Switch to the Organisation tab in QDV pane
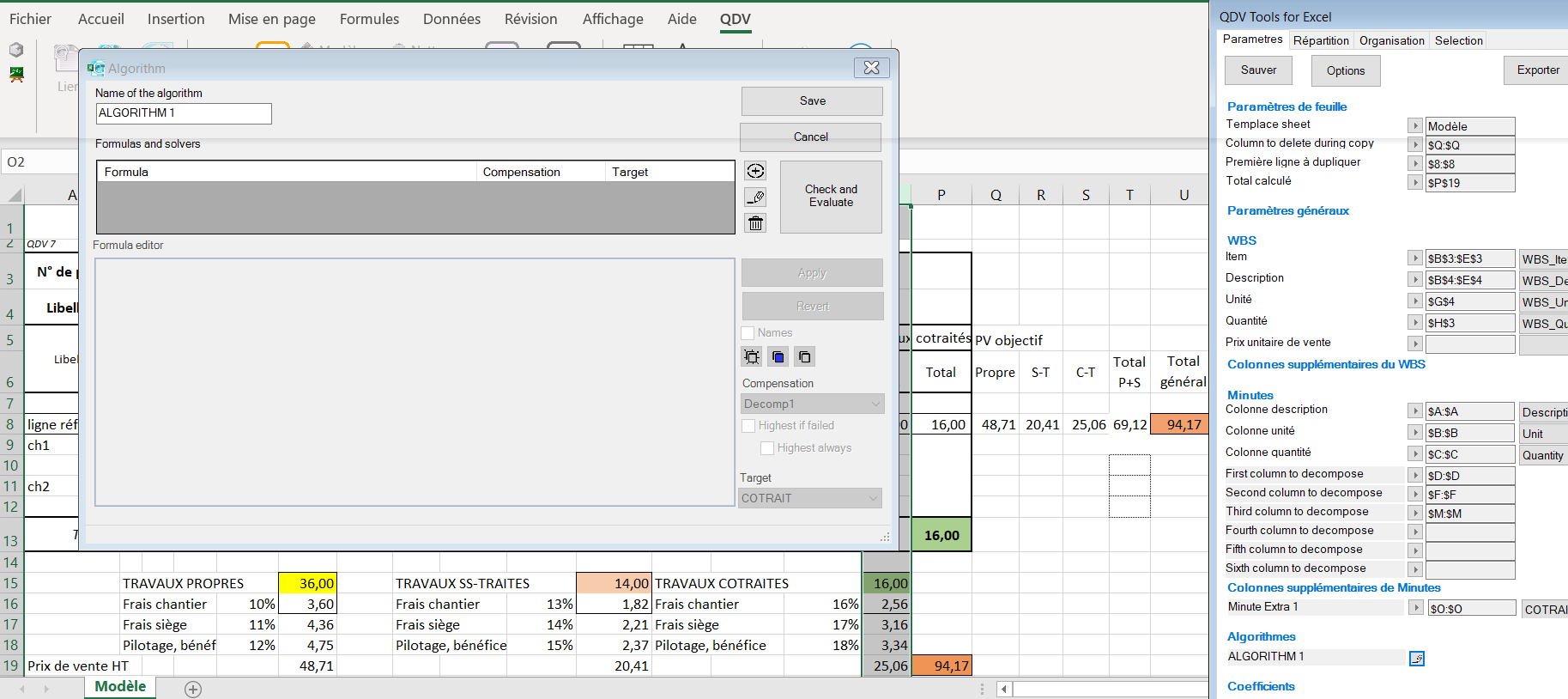 tap(1391, 40)
